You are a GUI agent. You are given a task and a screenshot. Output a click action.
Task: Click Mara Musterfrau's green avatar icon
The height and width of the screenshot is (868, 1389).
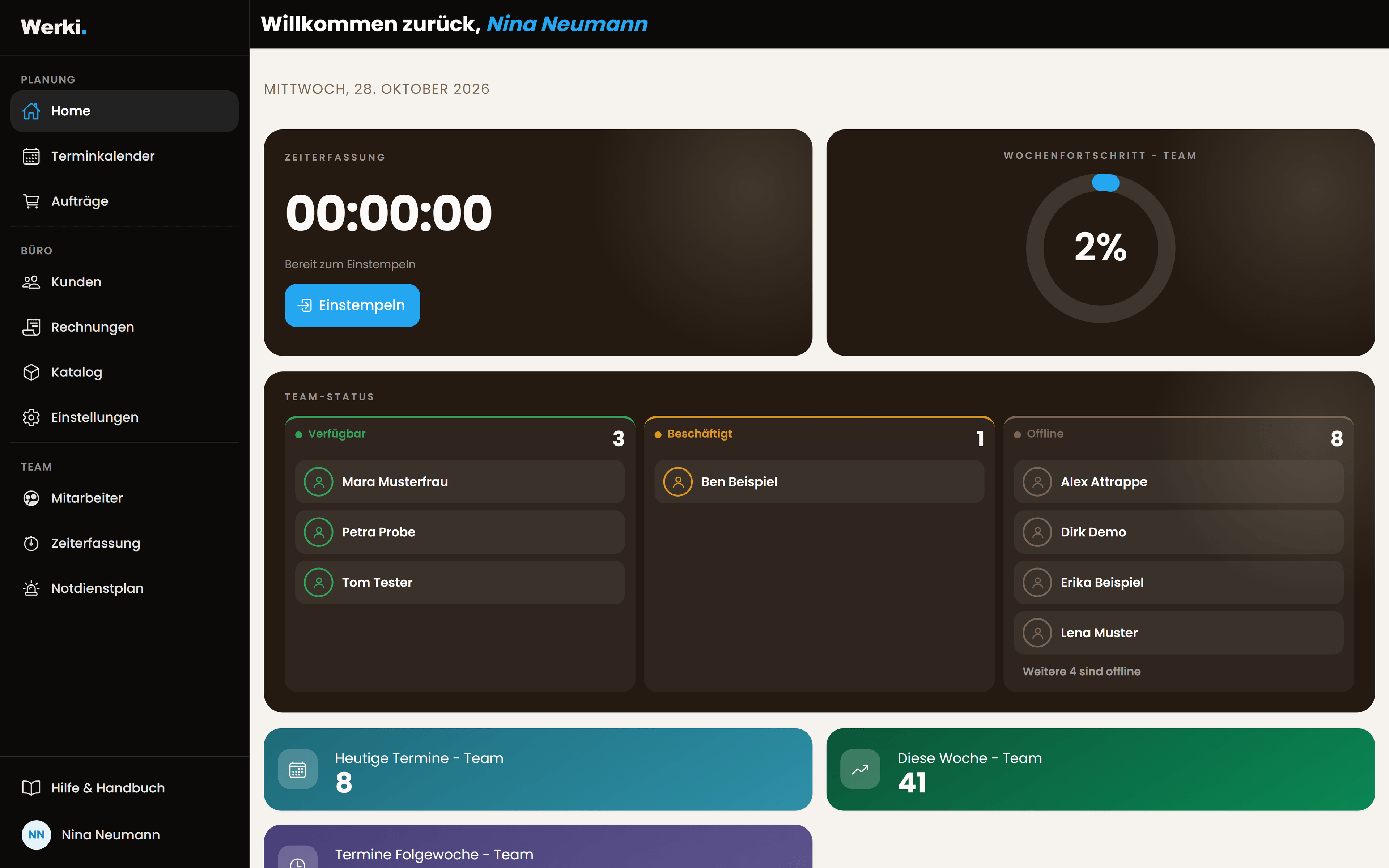(x=319, y=482)
